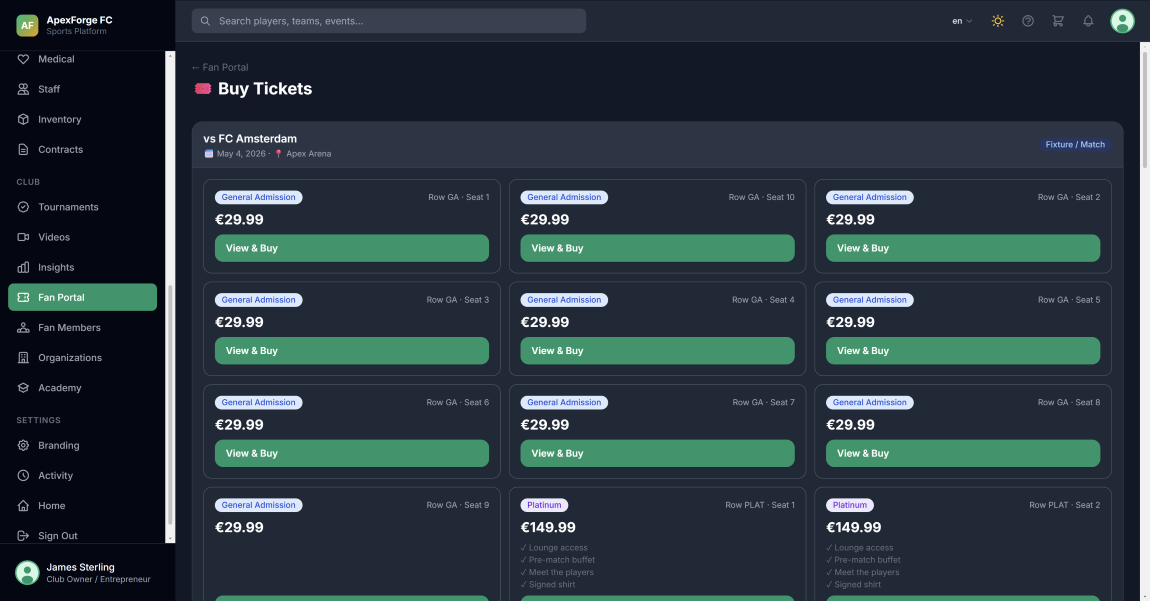Select the Medical heart icon in sidebar
This screenshot has height=601, width=1150.
coord(23,58)
